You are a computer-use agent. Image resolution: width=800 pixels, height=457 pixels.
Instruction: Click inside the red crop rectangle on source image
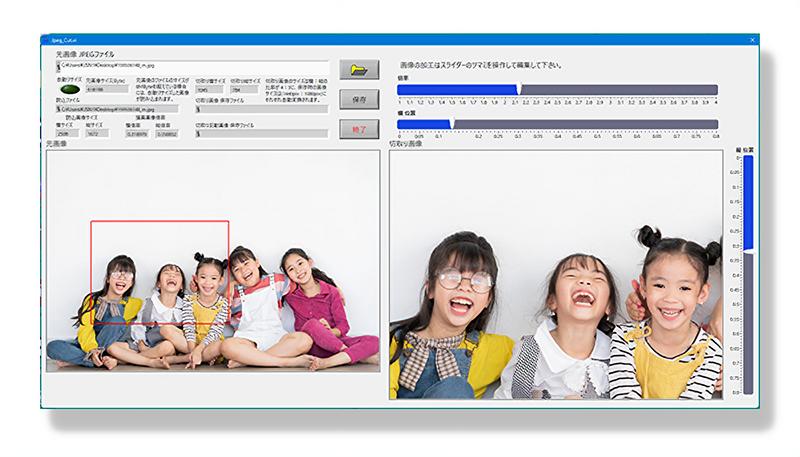(160, 272)
